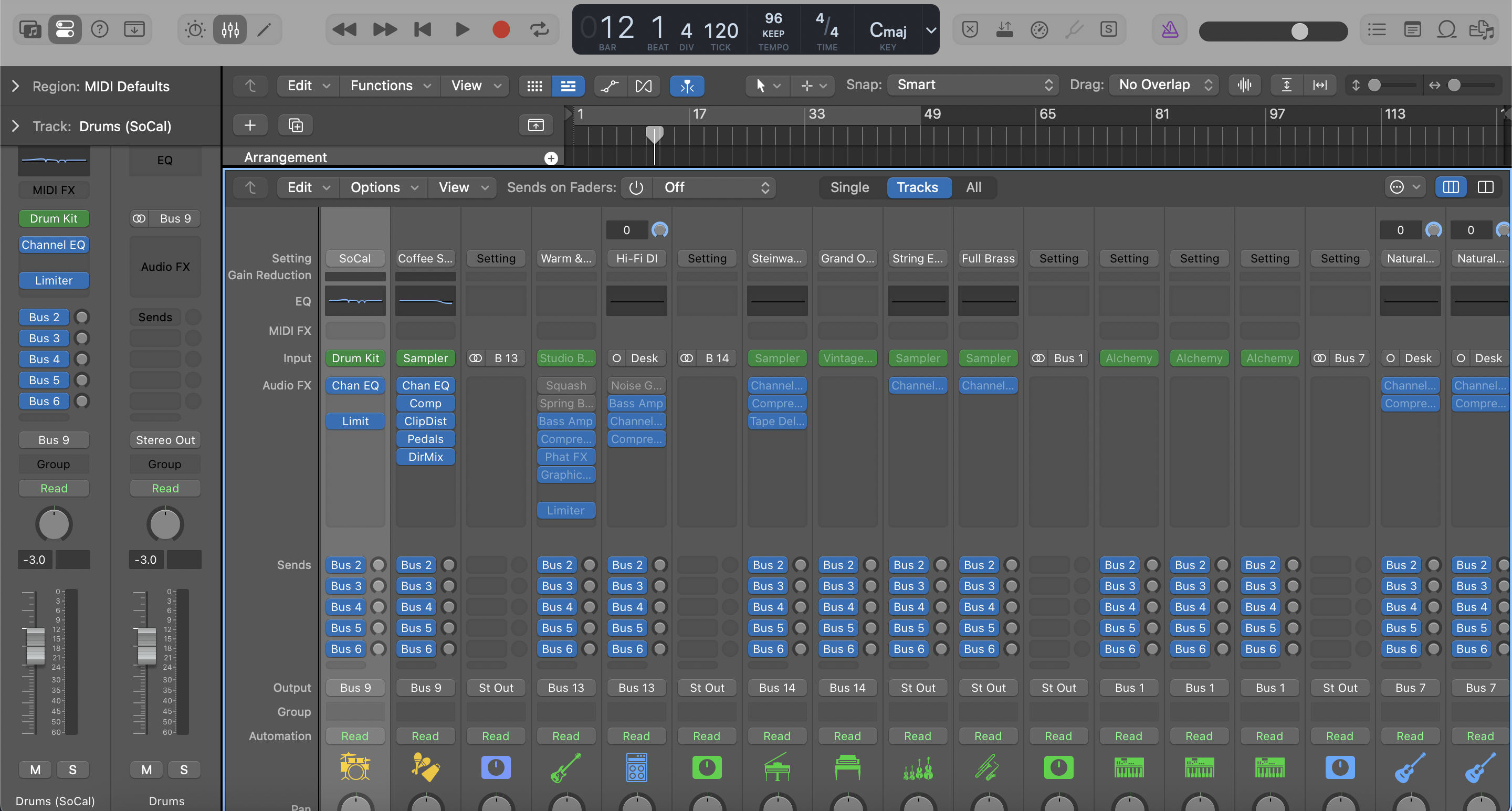
Task: Click the Rewind transport button
Action: pyautogui.click(x=344, y=29)
